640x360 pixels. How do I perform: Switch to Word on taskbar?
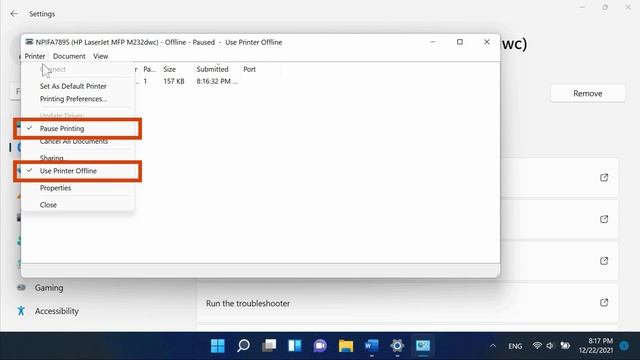[371, 346]
